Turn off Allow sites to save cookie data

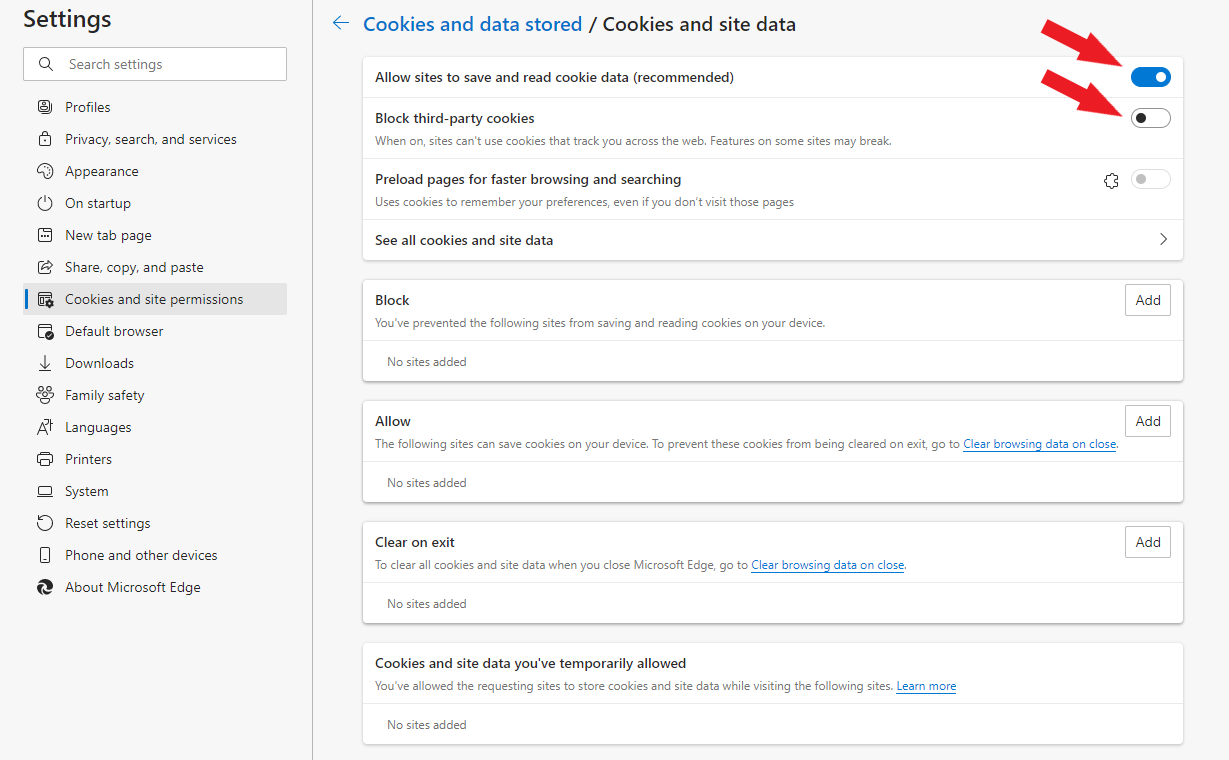point(1150,77)
